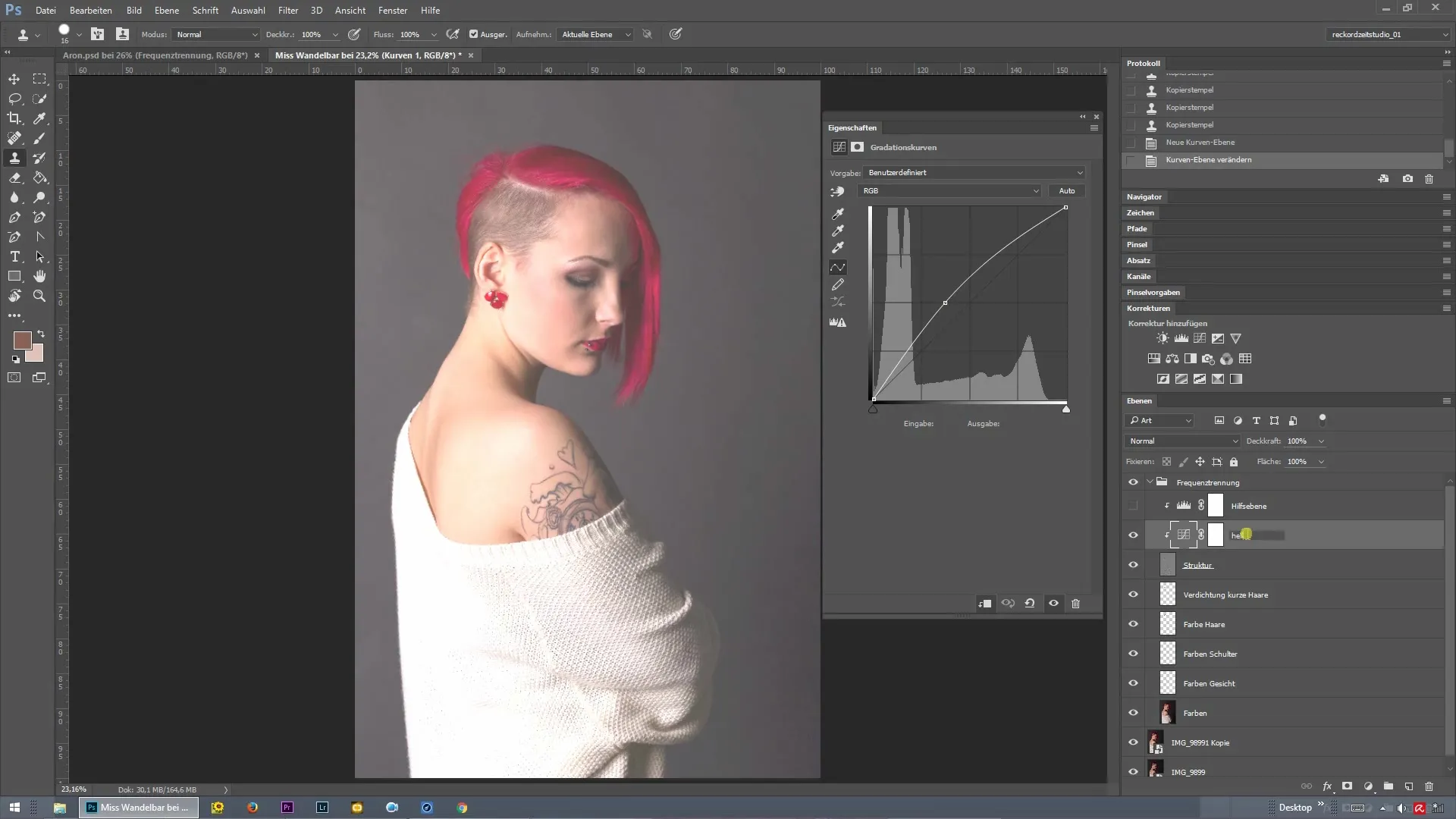Image resolution: width=1456 pixels, height=819 pixels.
Task: Select the Lasso tool
Action: click(14, 99)
